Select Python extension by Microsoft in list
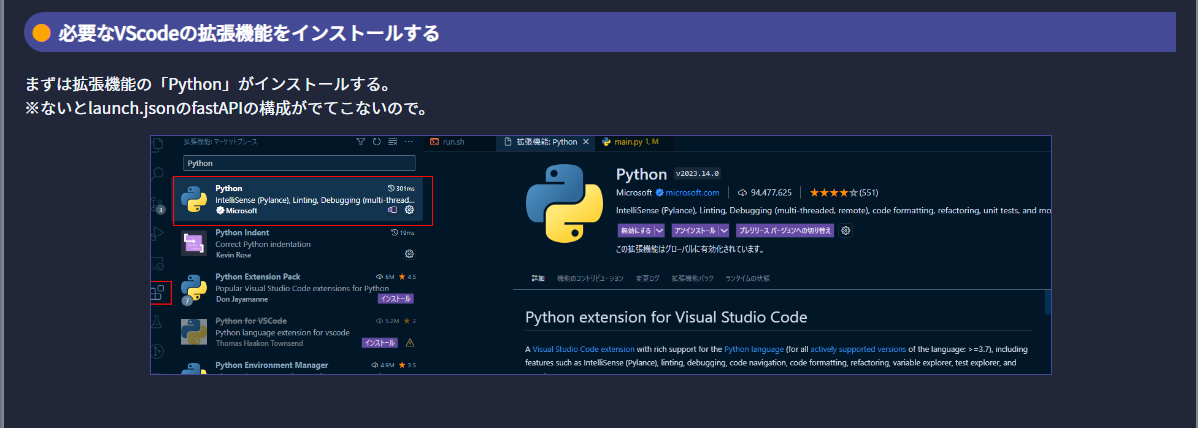1198x428 pixels. pos(297,199)
